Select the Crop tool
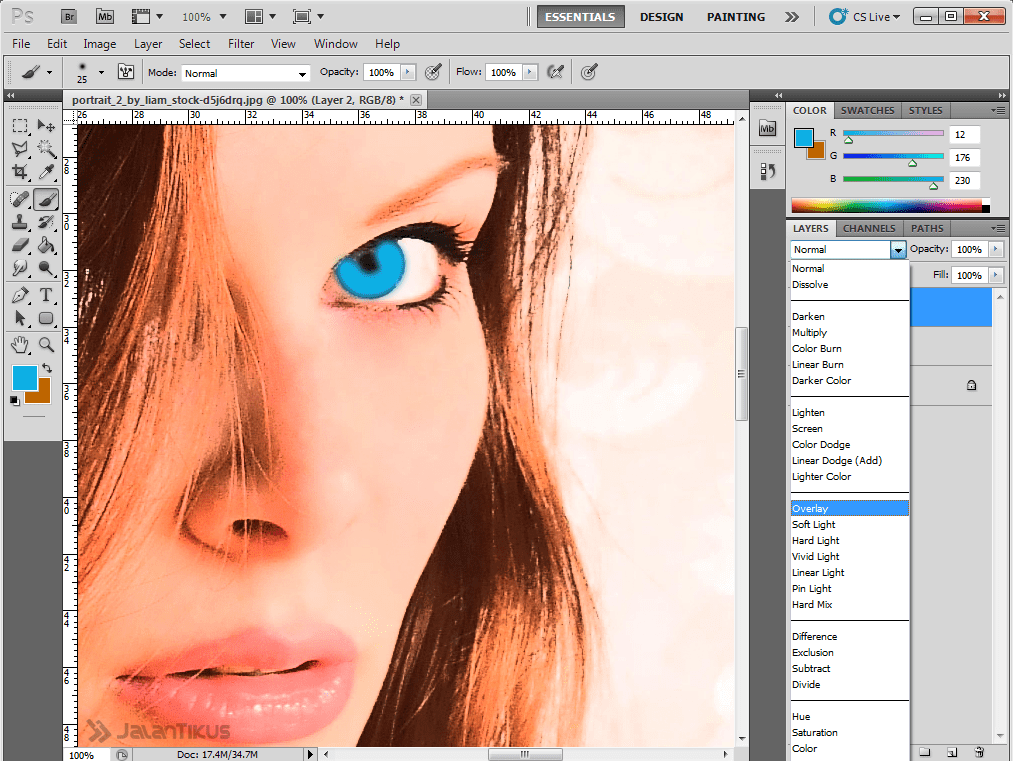Image resolution: width=1013 pixels, height=761 pixels. (x=20, y=172)
